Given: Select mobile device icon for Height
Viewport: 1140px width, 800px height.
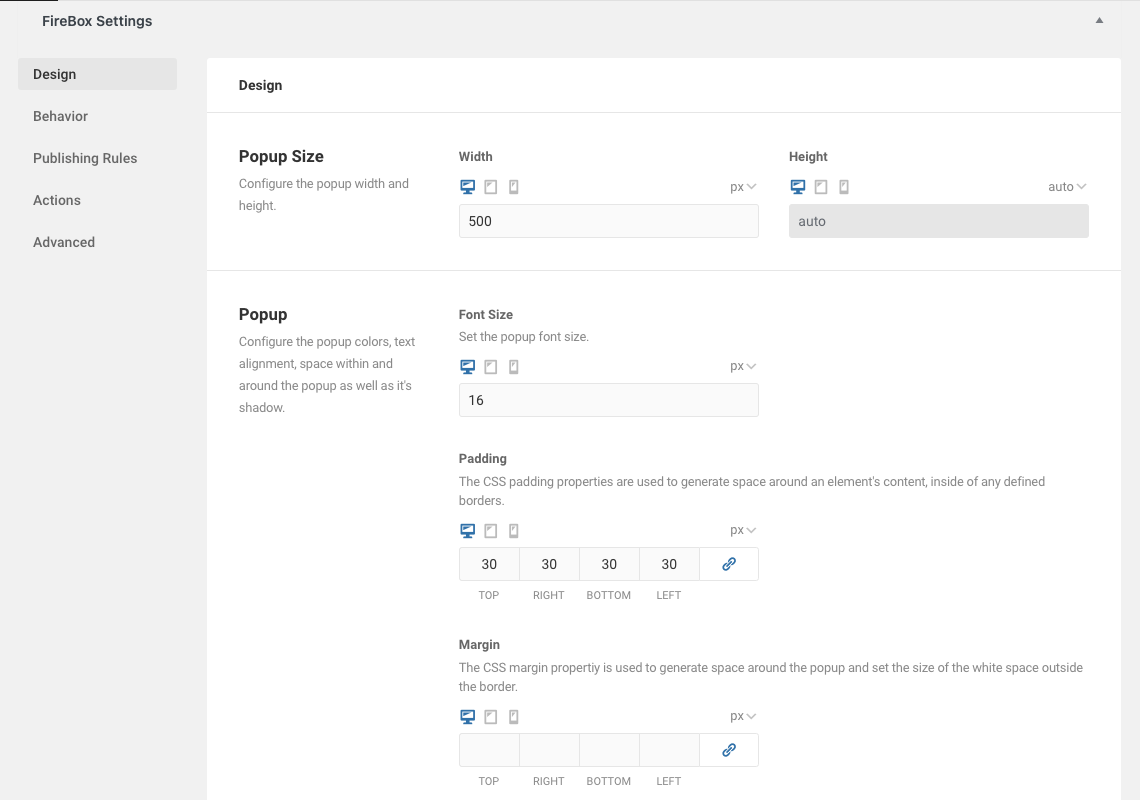Looking at the screenshot, I should pyautogui.click(x=844, y=187).
